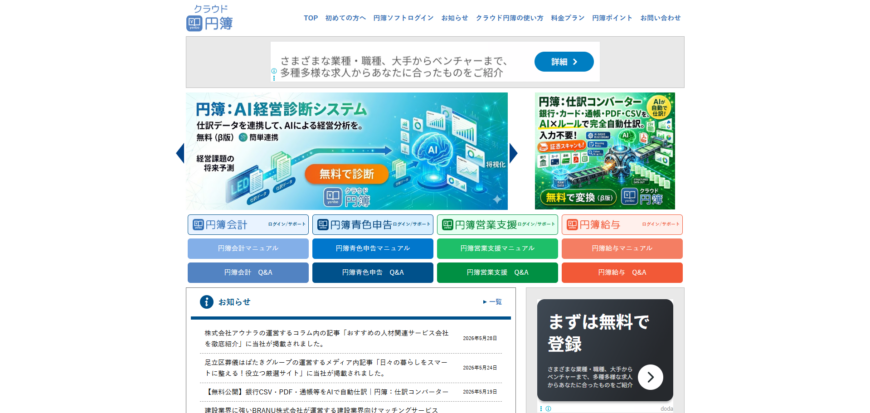The image size is (870, 413).
Task: Open the まずは無料で登録 sidebar ad
Action: pyautogui.click(x=605, y=350)
